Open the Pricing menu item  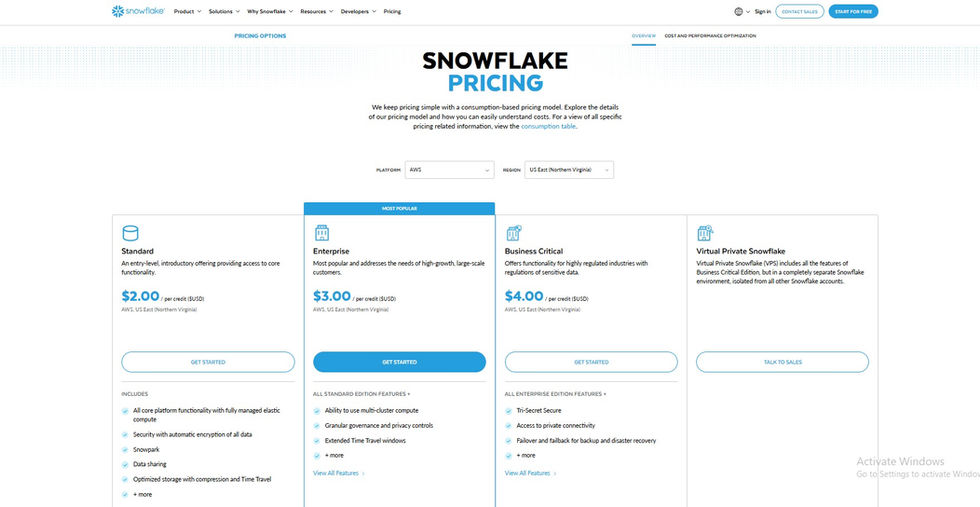pos(392,11)
